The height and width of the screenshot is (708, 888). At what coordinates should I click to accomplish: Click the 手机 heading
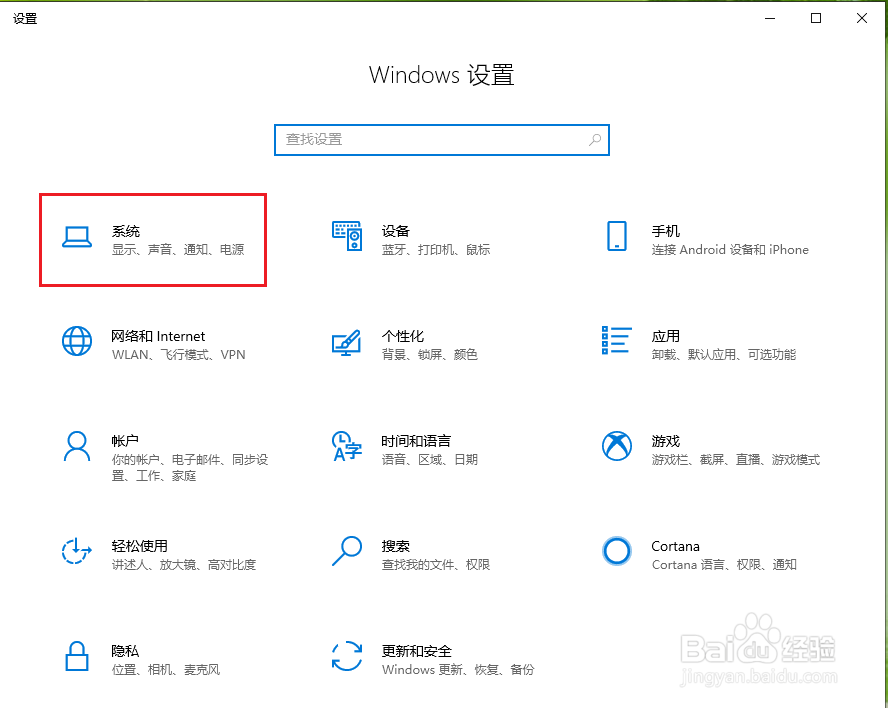[665, 231]
